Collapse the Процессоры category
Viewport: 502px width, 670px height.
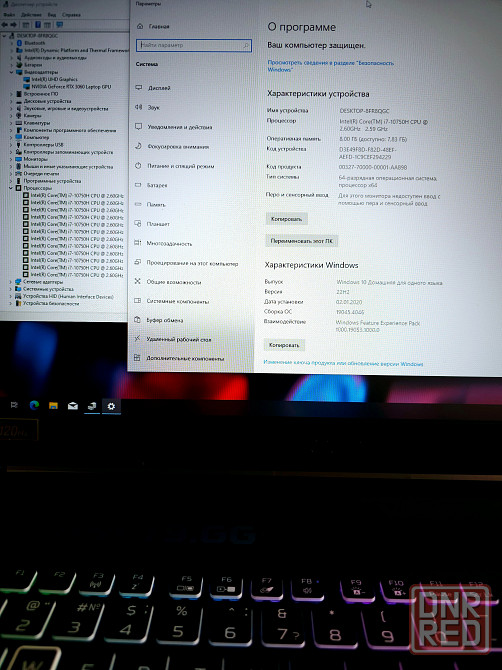pyautogui.click(x=12, y=188)
